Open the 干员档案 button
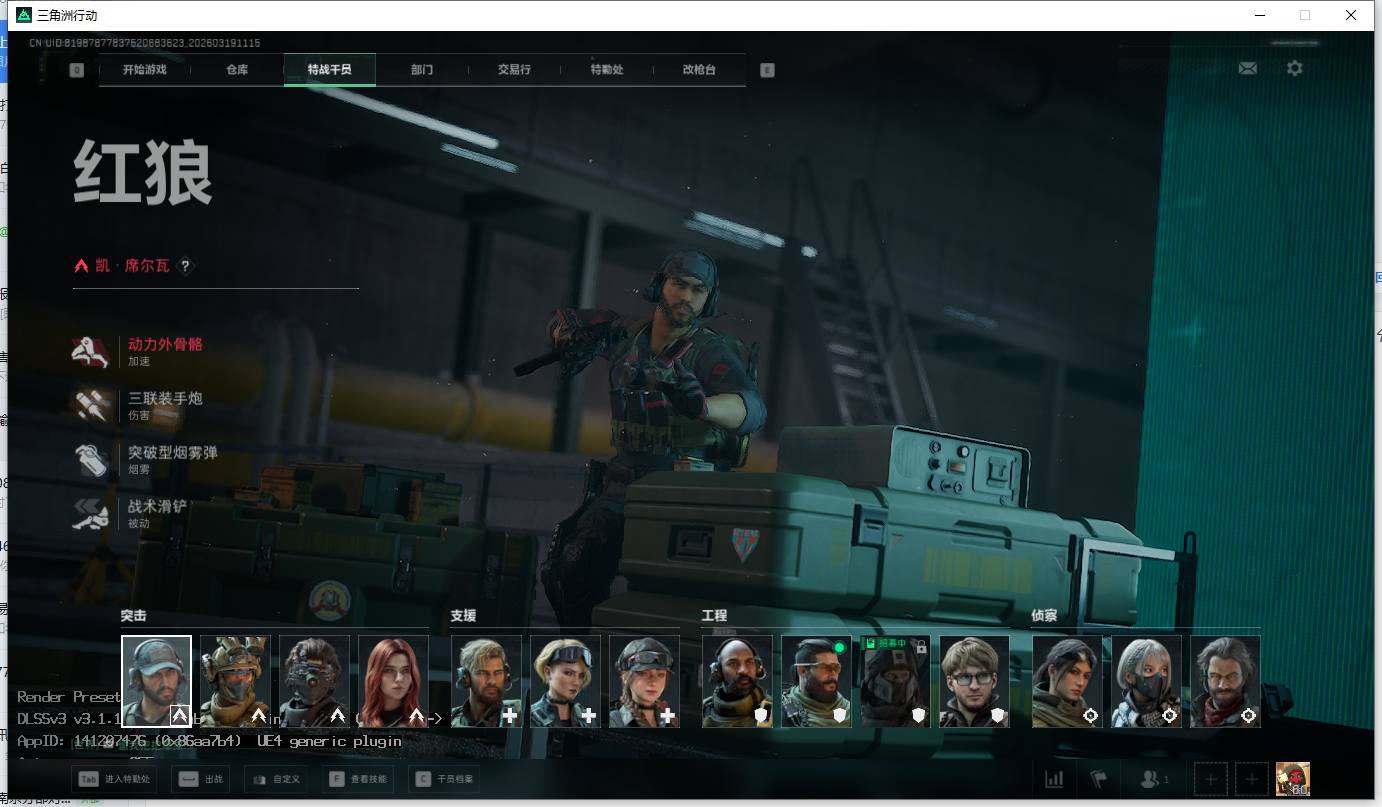 pos(445,778)
